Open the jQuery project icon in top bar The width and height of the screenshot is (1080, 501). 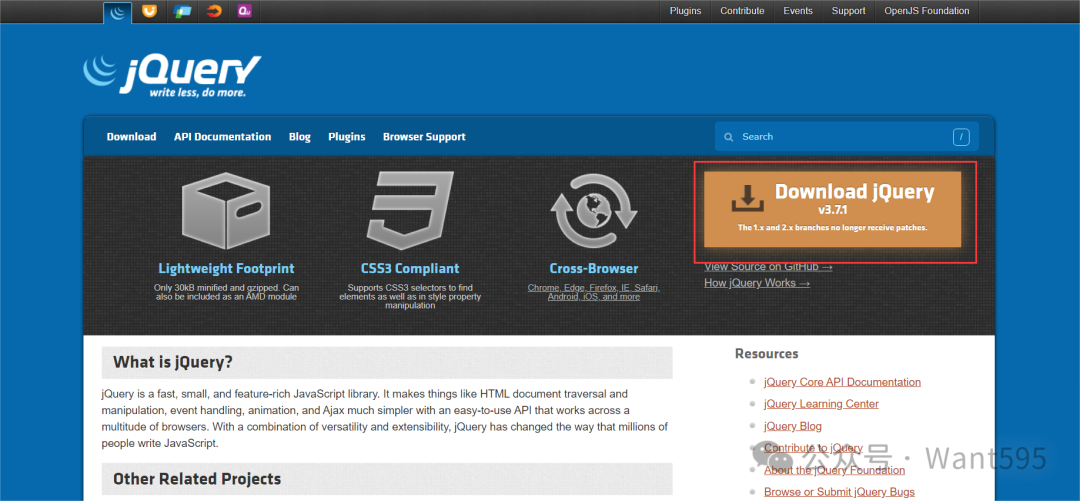point(118,12)
